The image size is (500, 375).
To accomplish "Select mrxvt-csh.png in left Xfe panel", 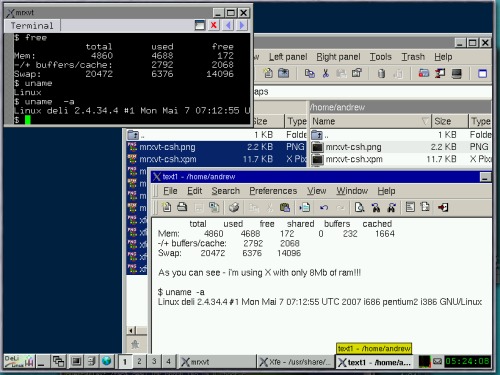I will click(216, 147).
